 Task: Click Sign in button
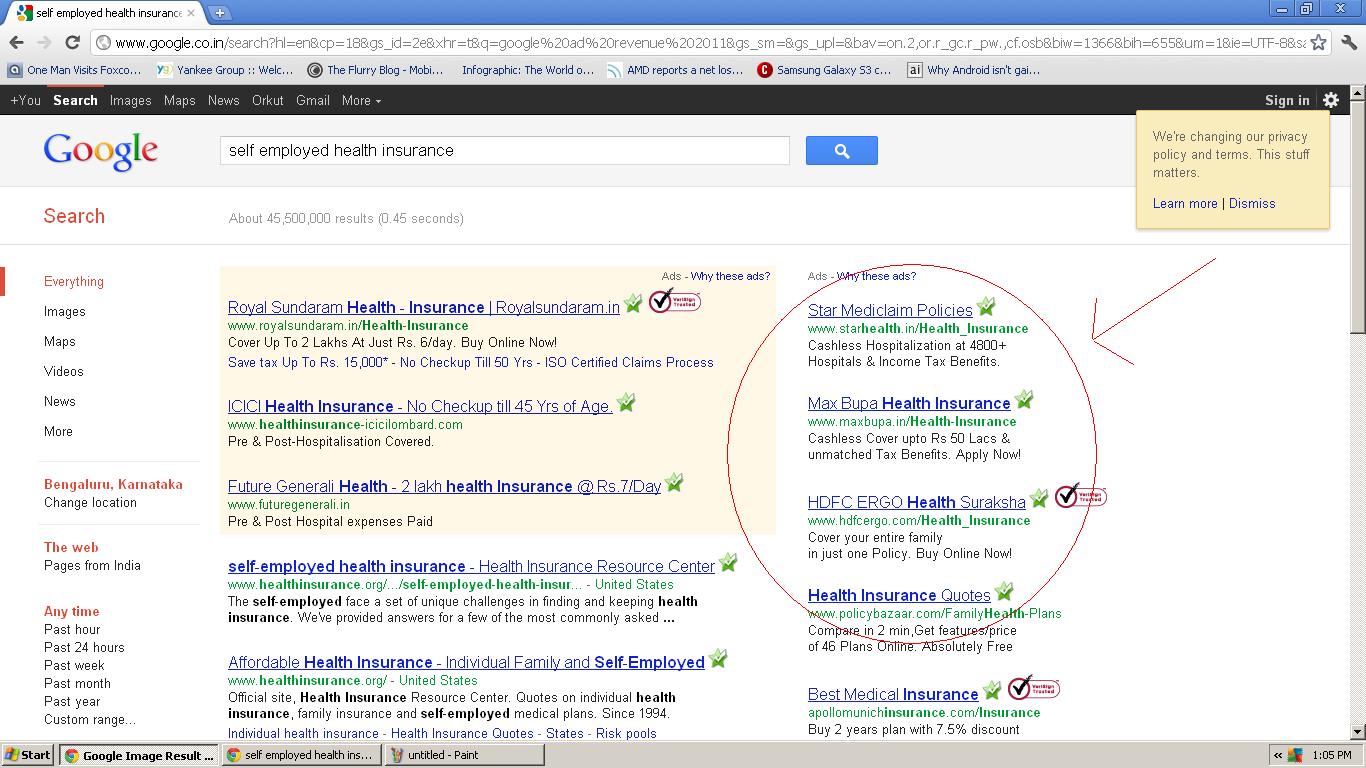click(1287, 100)
